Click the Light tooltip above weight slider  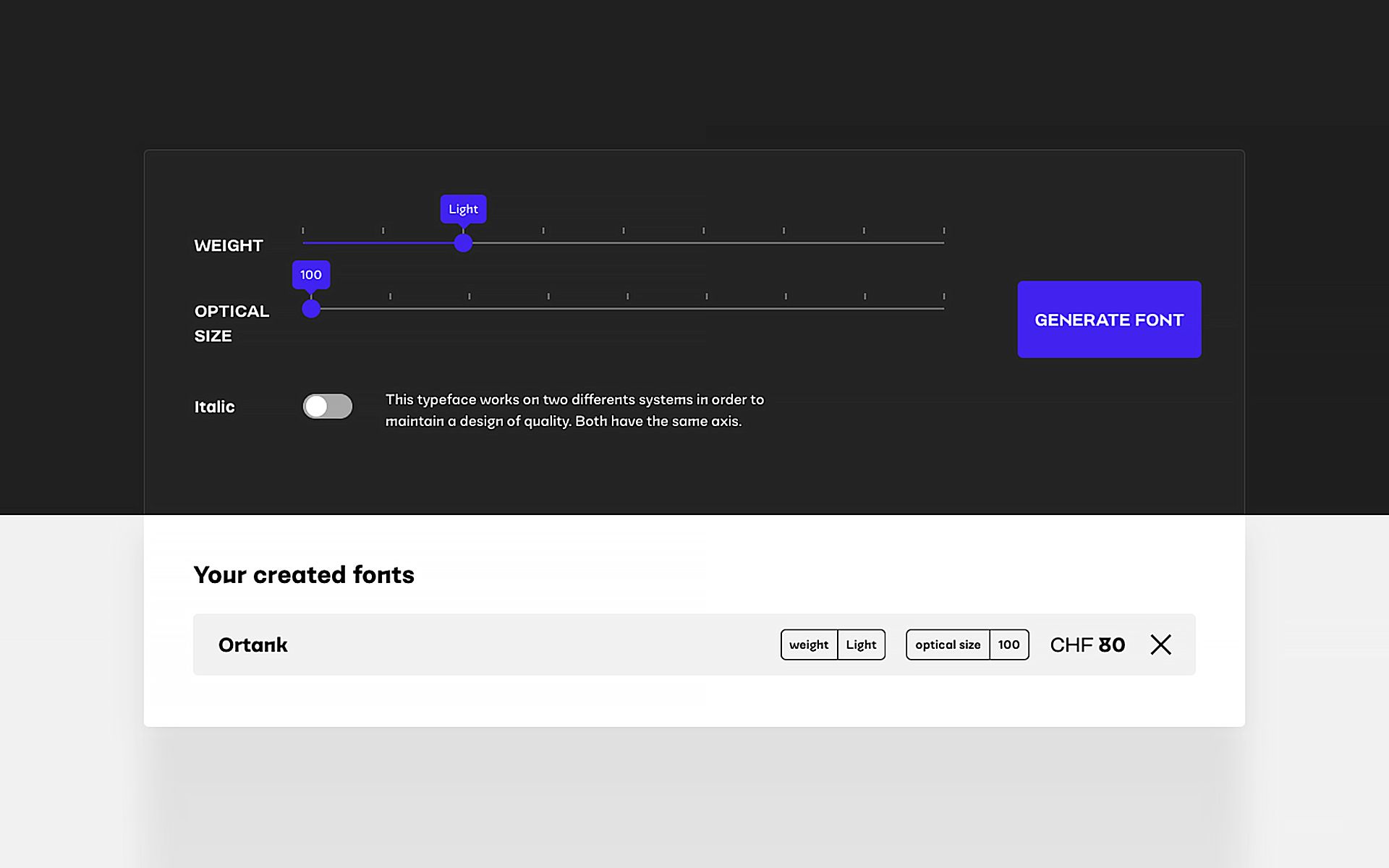(463, 209)
